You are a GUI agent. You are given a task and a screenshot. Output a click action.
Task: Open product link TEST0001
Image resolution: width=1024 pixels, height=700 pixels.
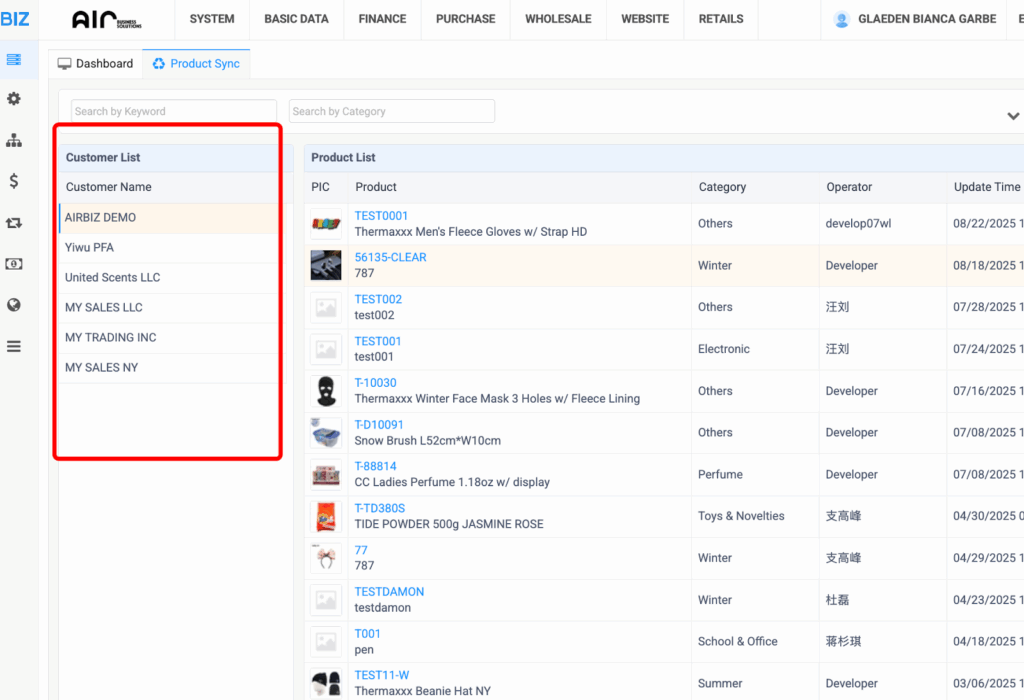pyautogui.click(x=381, y=216)
